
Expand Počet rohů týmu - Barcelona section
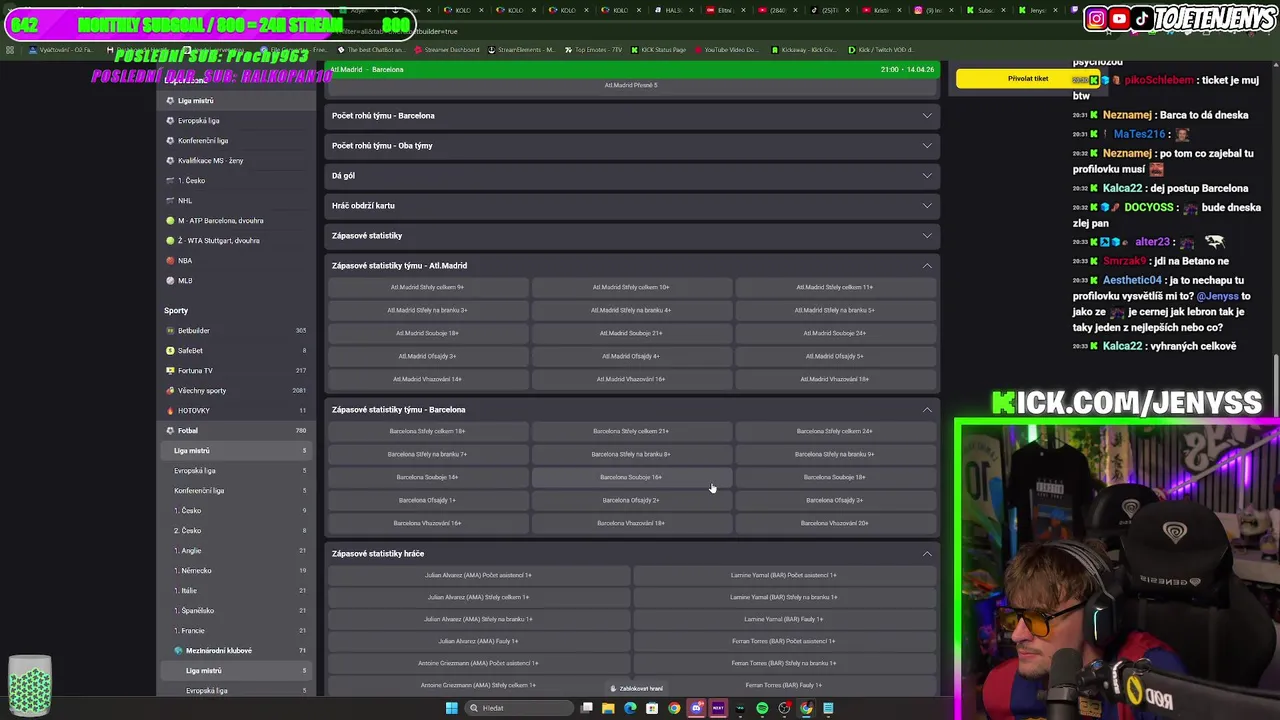coord(632,116)
